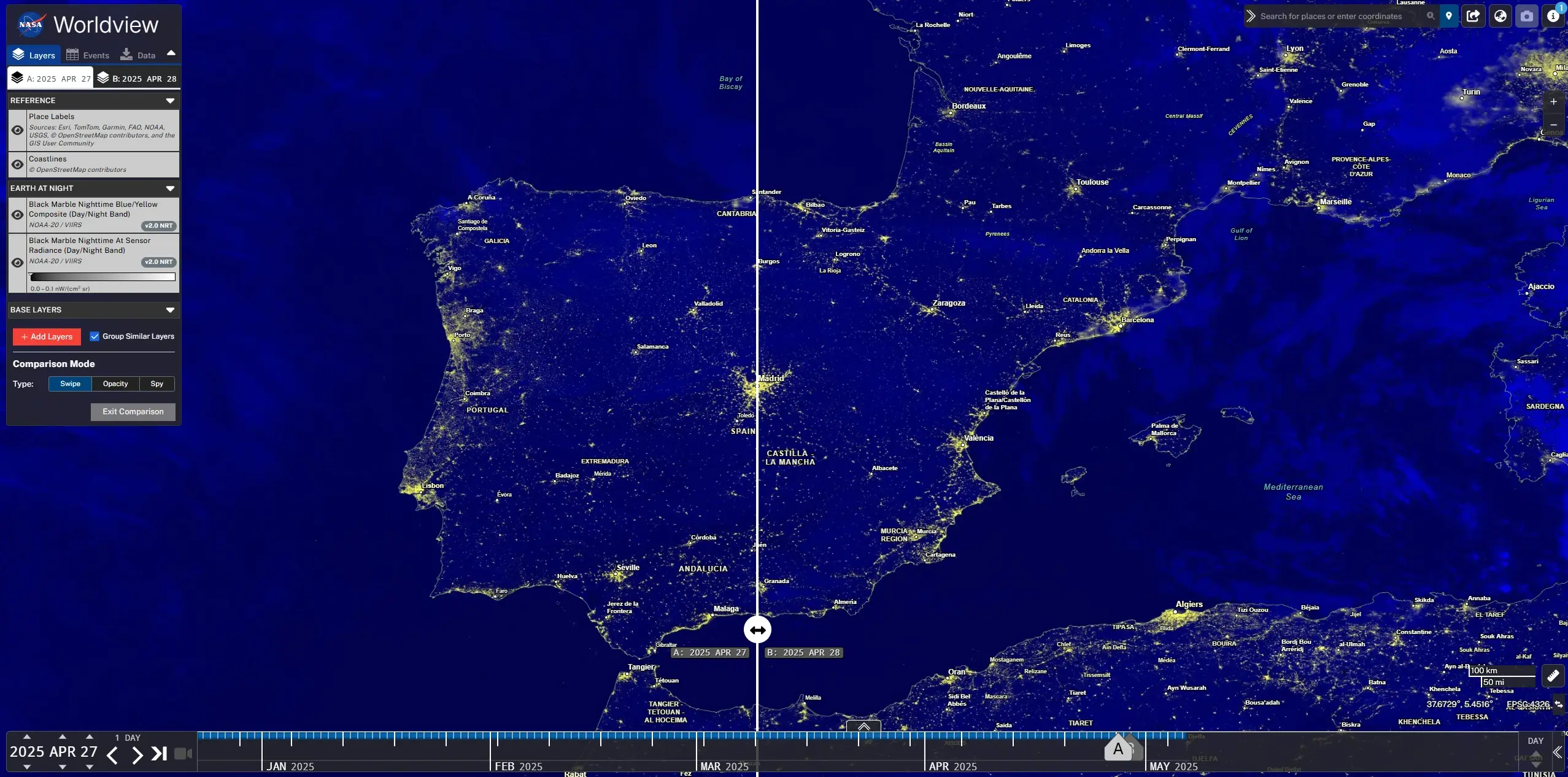Step to the next day arrow
Viewport: 1568px width, 777px height.
[x=137, y=755]
